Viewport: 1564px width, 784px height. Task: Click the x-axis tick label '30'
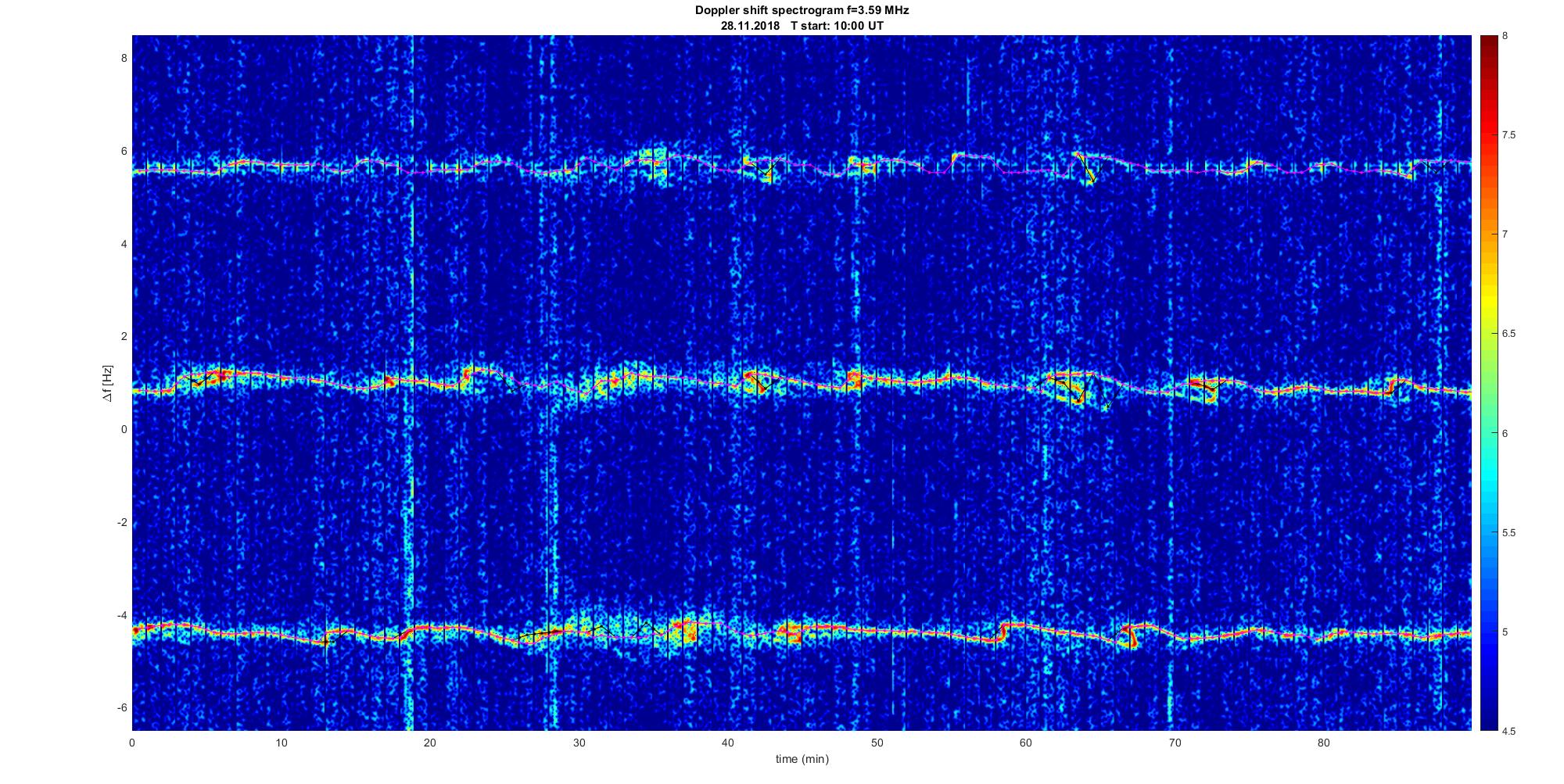pyautogui.click(x=579, y=743)
